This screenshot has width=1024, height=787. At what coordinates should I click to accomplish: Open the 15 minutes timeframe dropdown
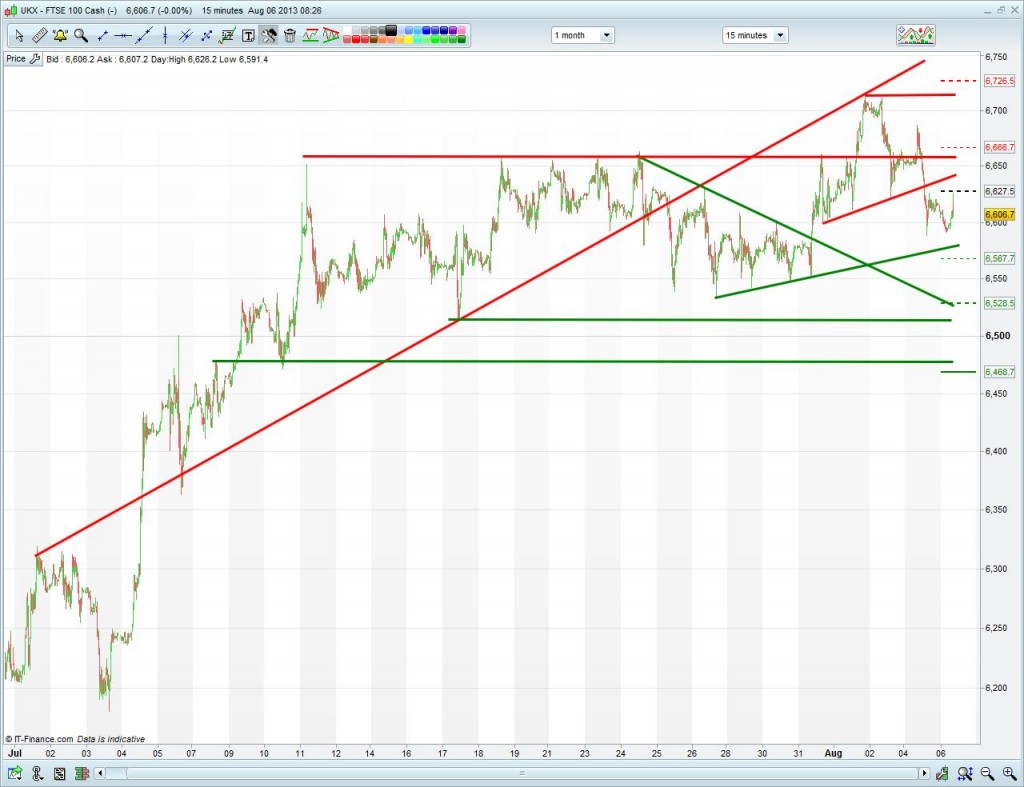click(755, 35)
